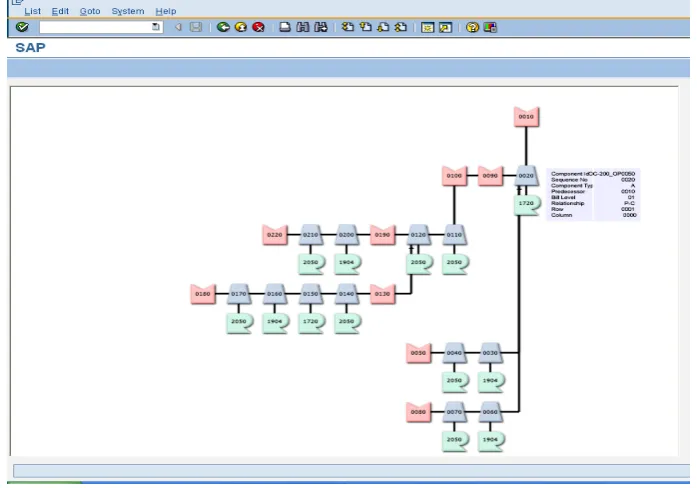Select the blue node 0060
This screenshot has height=488, width=697.
tap(490, 412)
